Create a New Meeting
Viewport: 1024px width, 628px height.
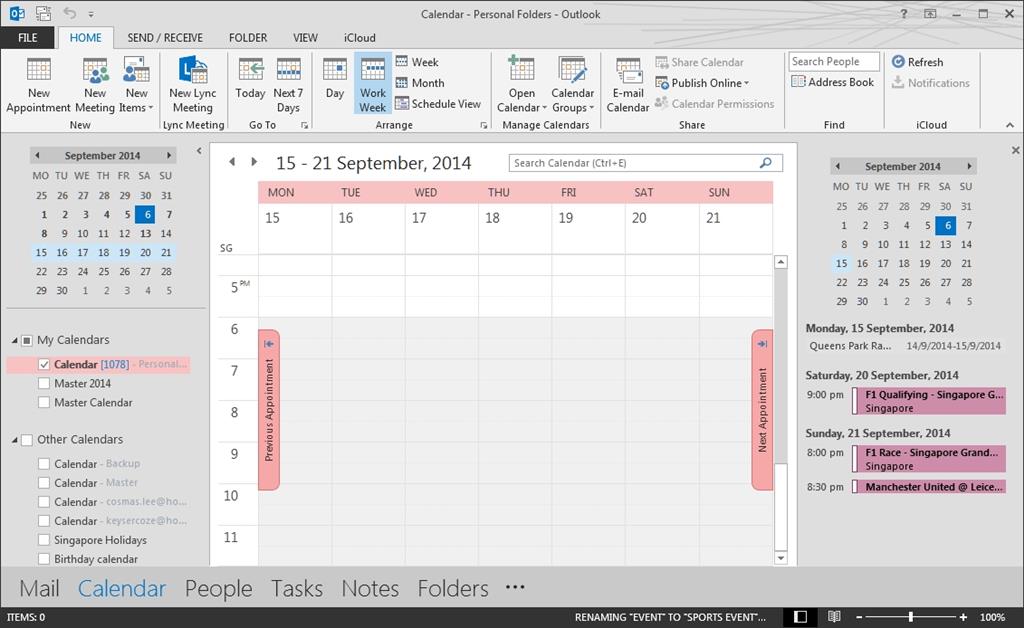[x=95, y=85]
